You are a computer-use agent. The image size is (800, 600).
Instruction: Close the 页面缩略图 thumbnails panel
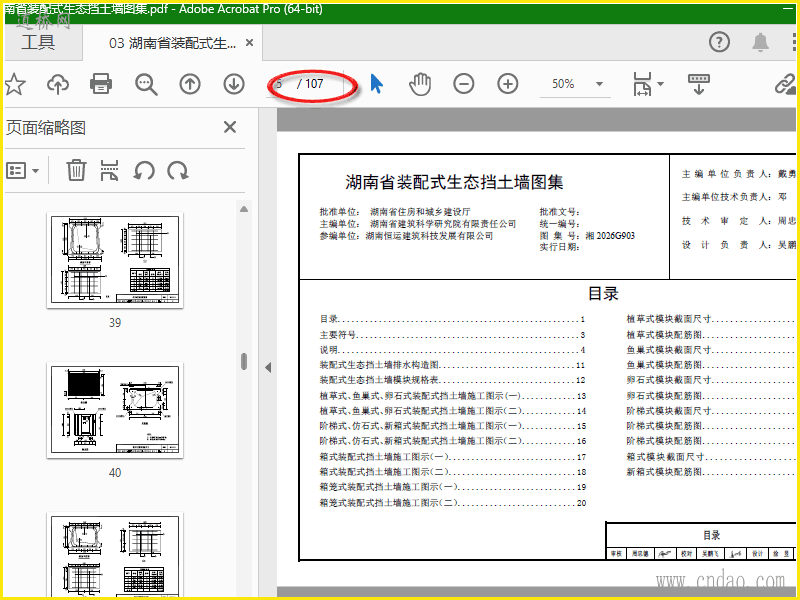click(230, 127)
